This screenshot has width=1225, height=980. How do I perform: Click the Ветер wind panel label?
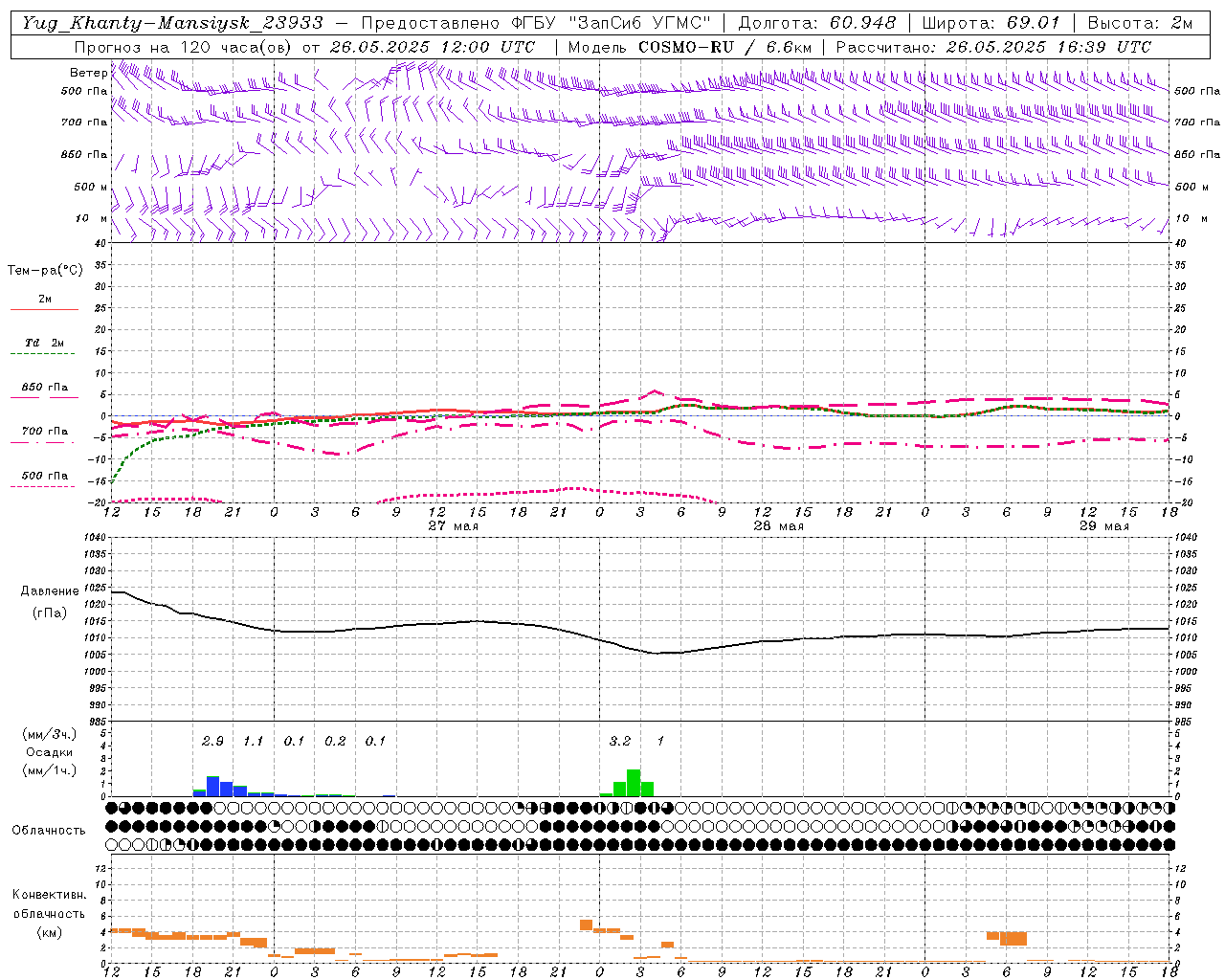click(88, 73)
